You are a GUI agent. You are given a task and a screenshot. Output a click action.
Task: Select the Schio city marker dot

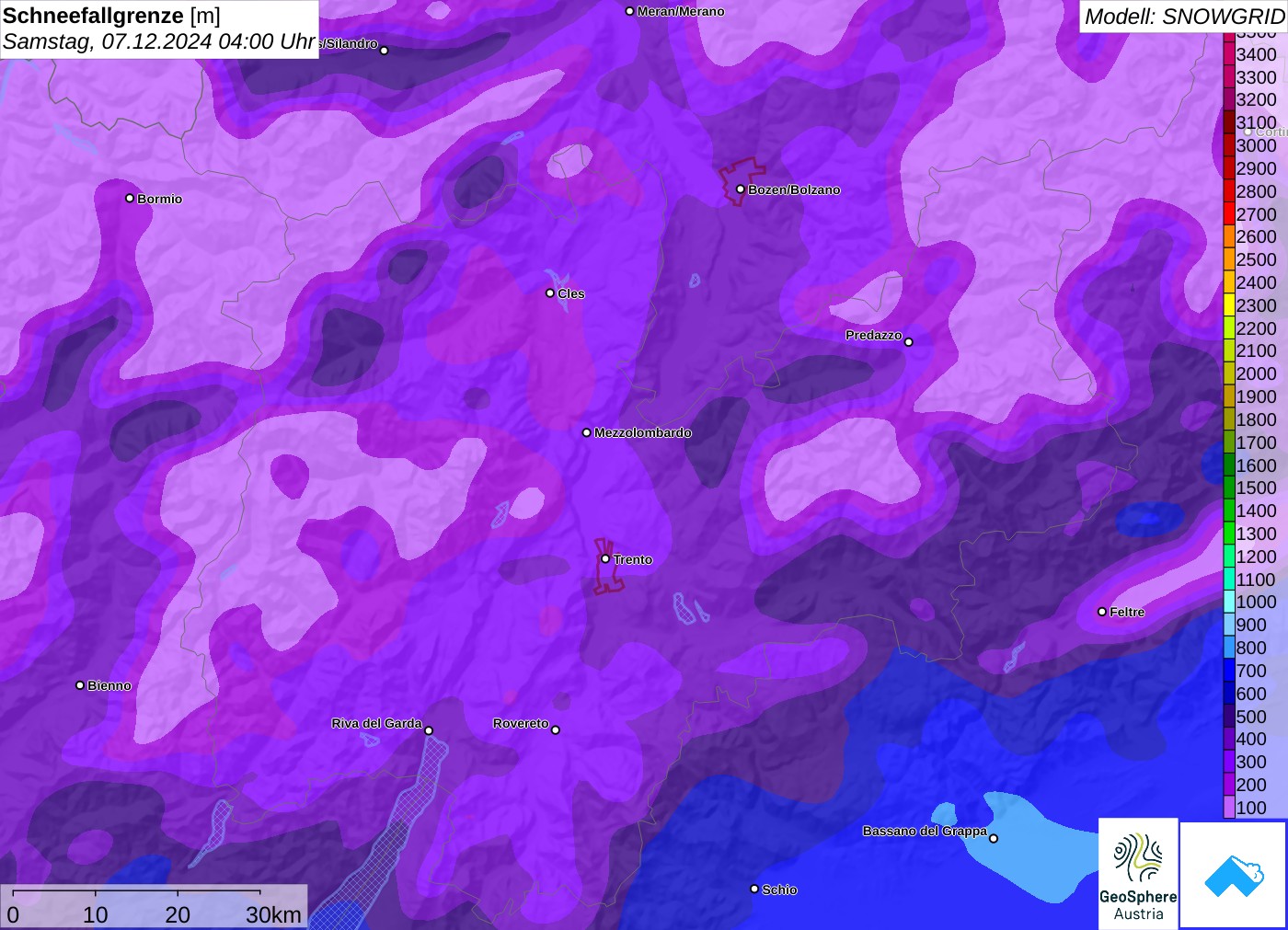coord(754,889)
